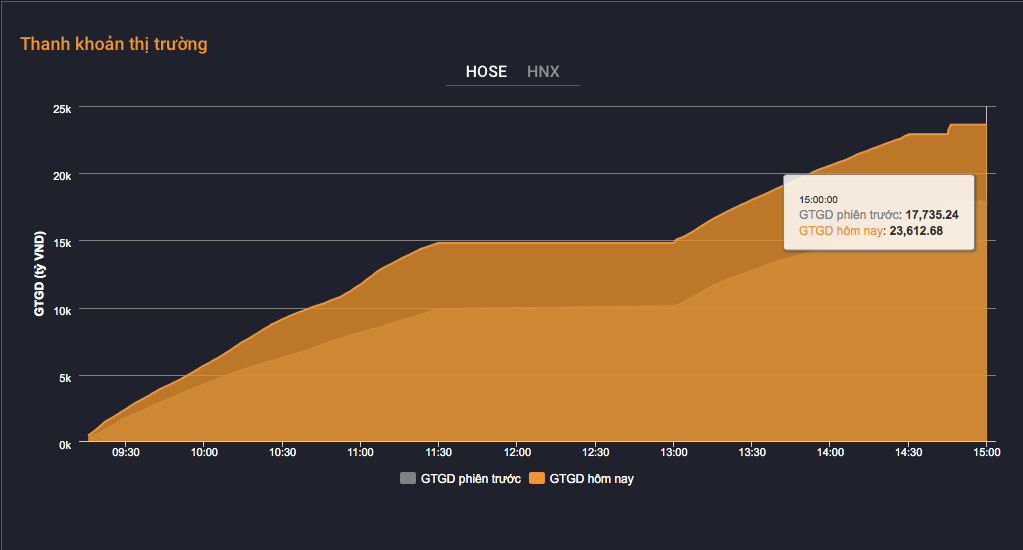
Task: Click the 25k y-axis label
Action: coord(61,109)
